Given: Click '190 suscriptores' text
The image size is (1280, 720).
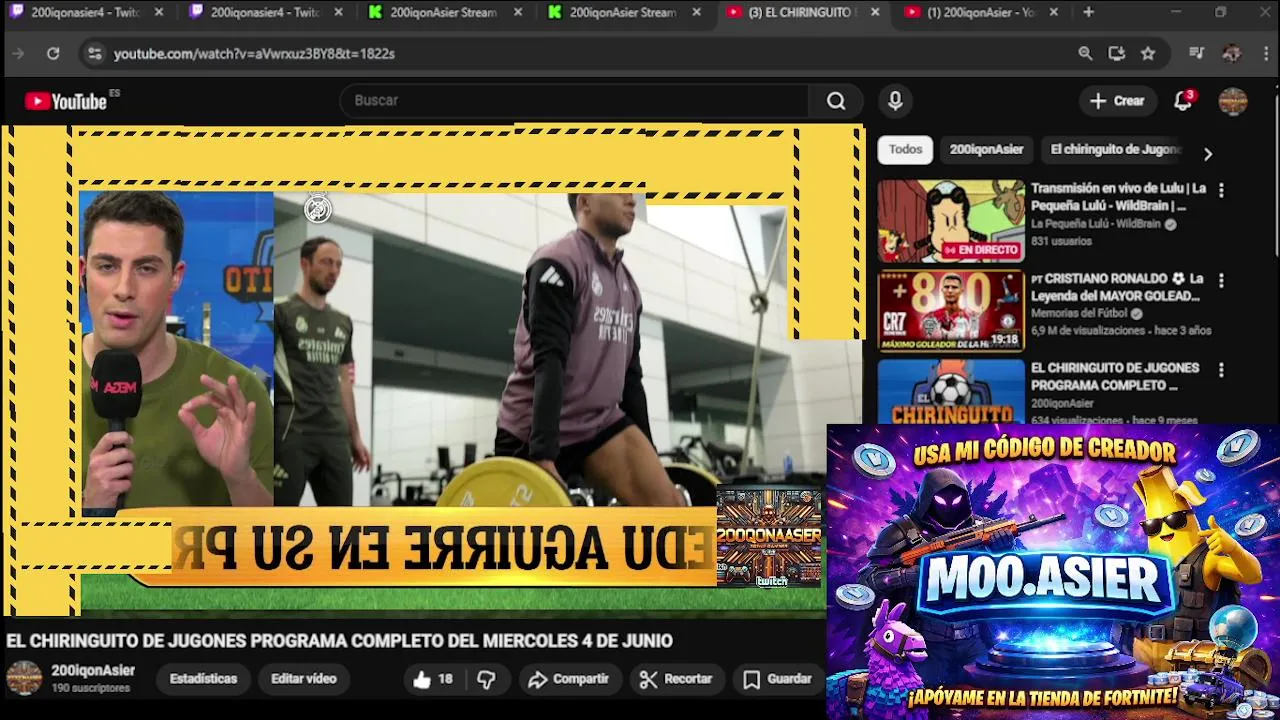Looking at the screenshot, I should tap(91, 688).
